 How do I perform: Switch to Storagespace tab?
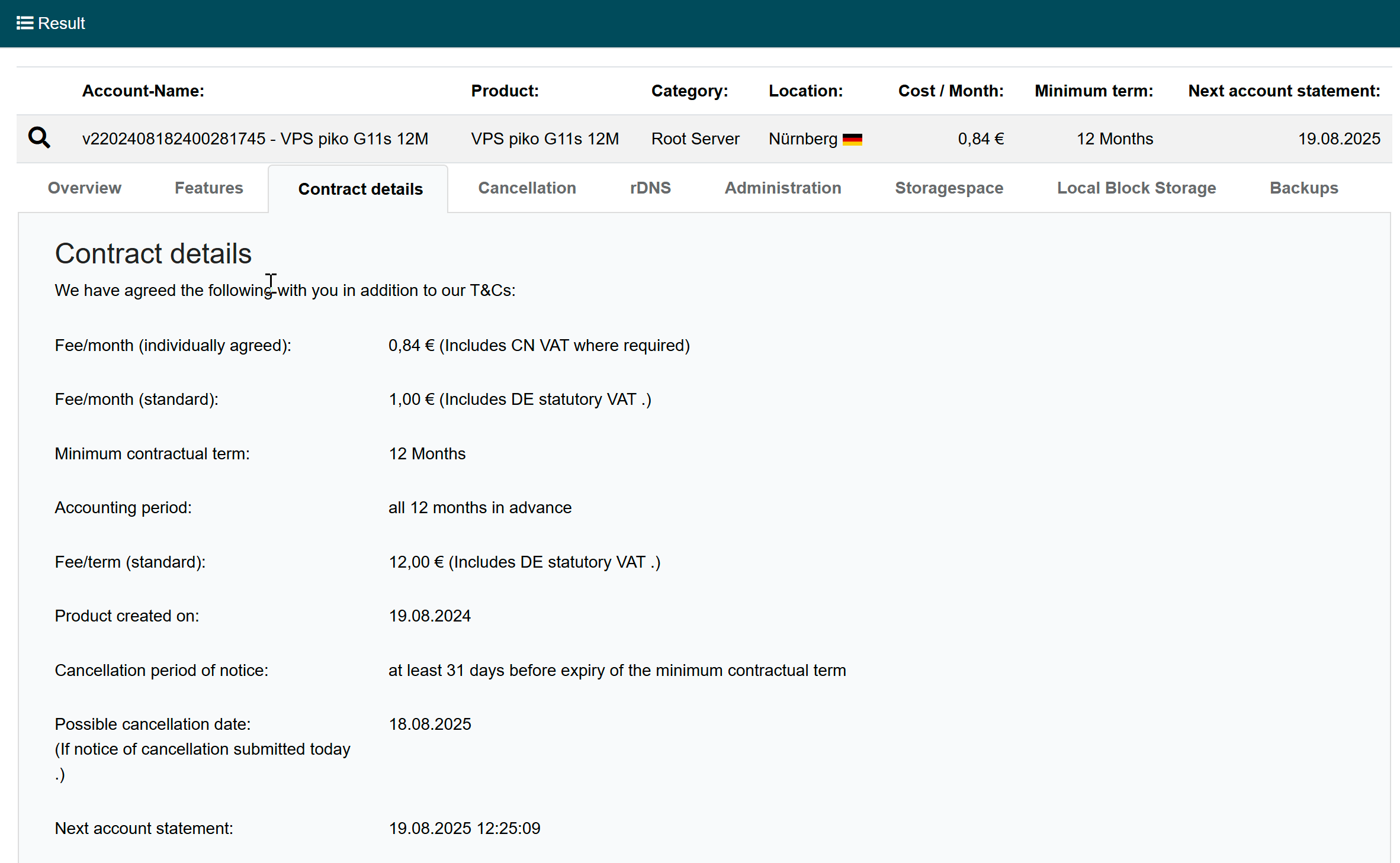click(949, 188)
